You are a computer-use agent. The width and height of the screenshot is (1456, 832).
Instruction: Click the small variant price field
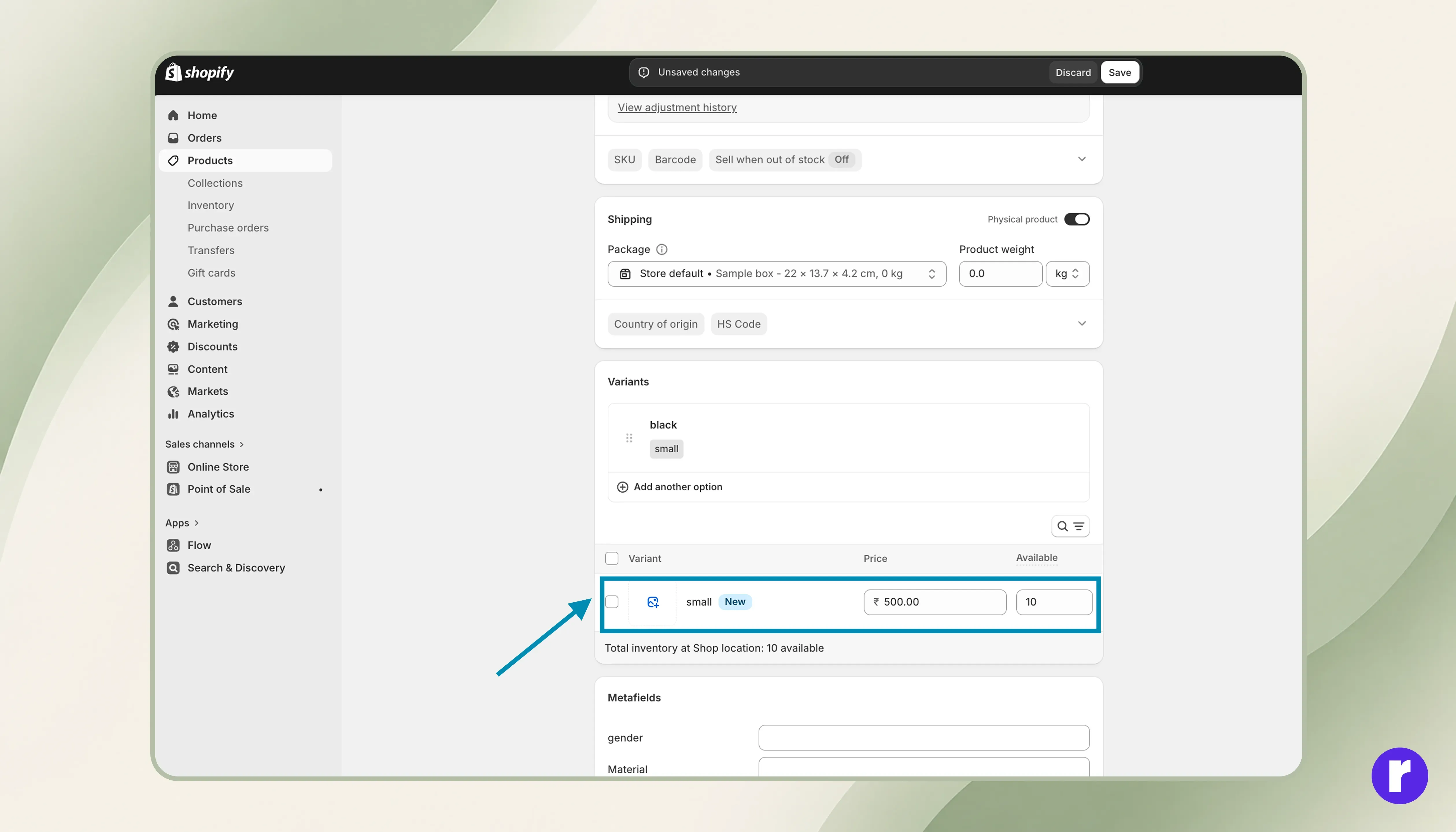coord(935,602)
